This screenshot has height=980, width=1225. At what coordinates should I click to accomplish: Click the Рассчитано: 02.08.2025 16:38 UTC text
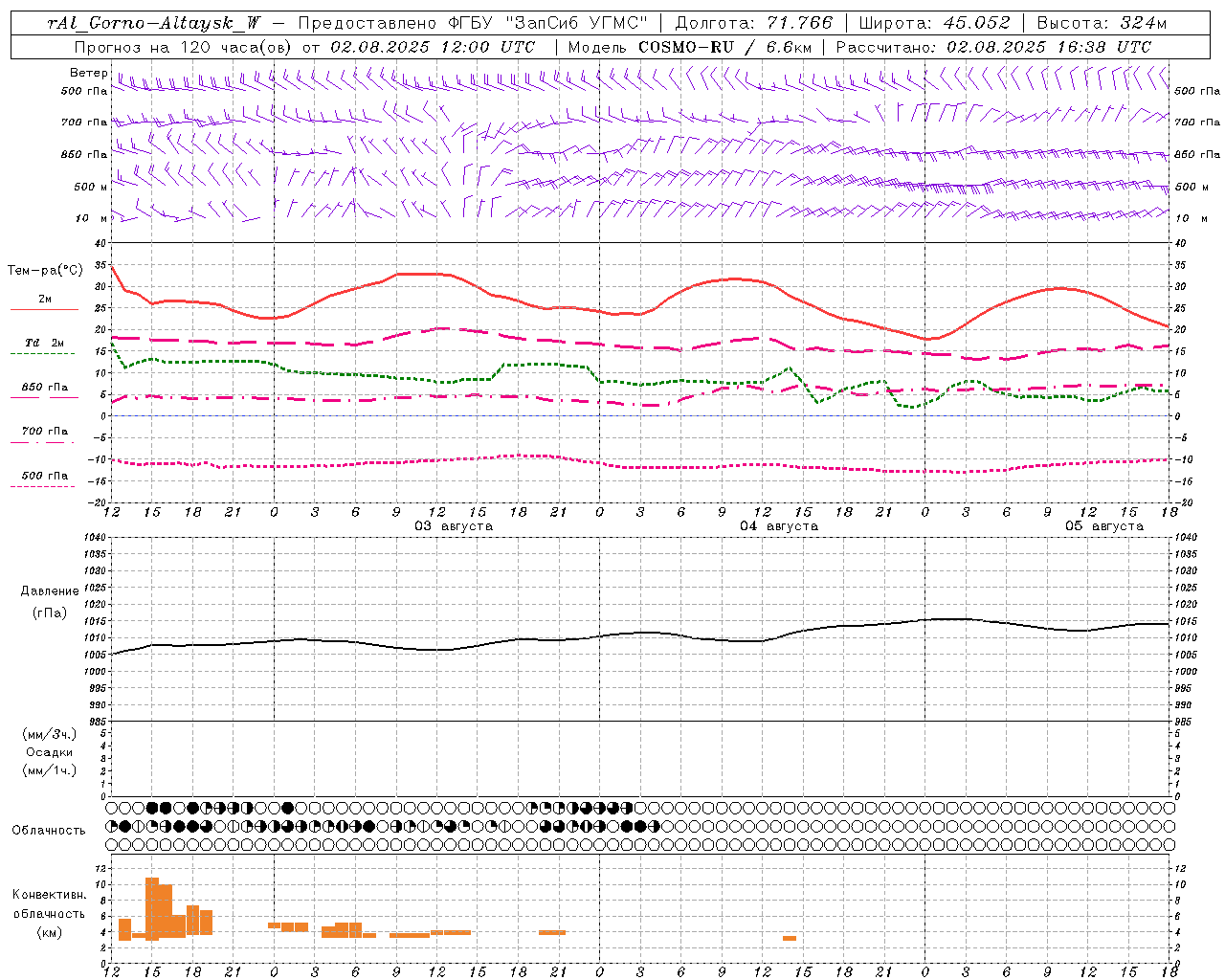[x=994, y=47]
